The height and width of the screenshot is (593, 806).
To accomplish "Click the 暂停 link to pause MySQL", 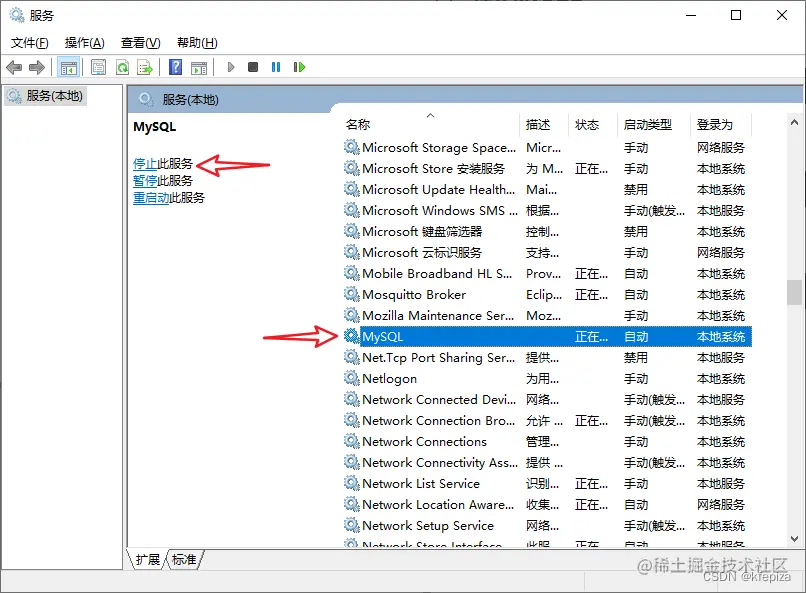I will point(145,181).
